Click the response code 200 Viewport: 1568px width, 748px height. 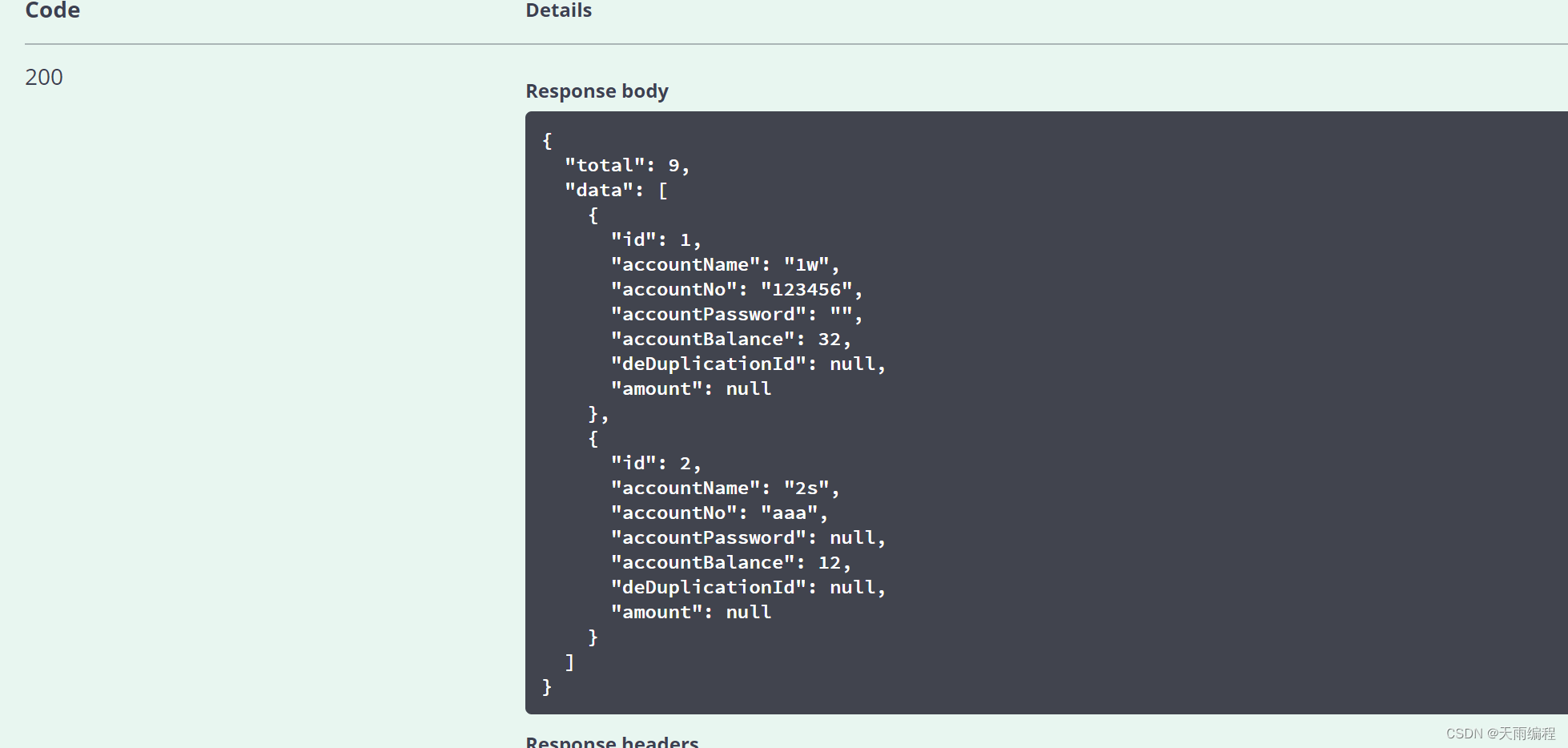[43, 77]
